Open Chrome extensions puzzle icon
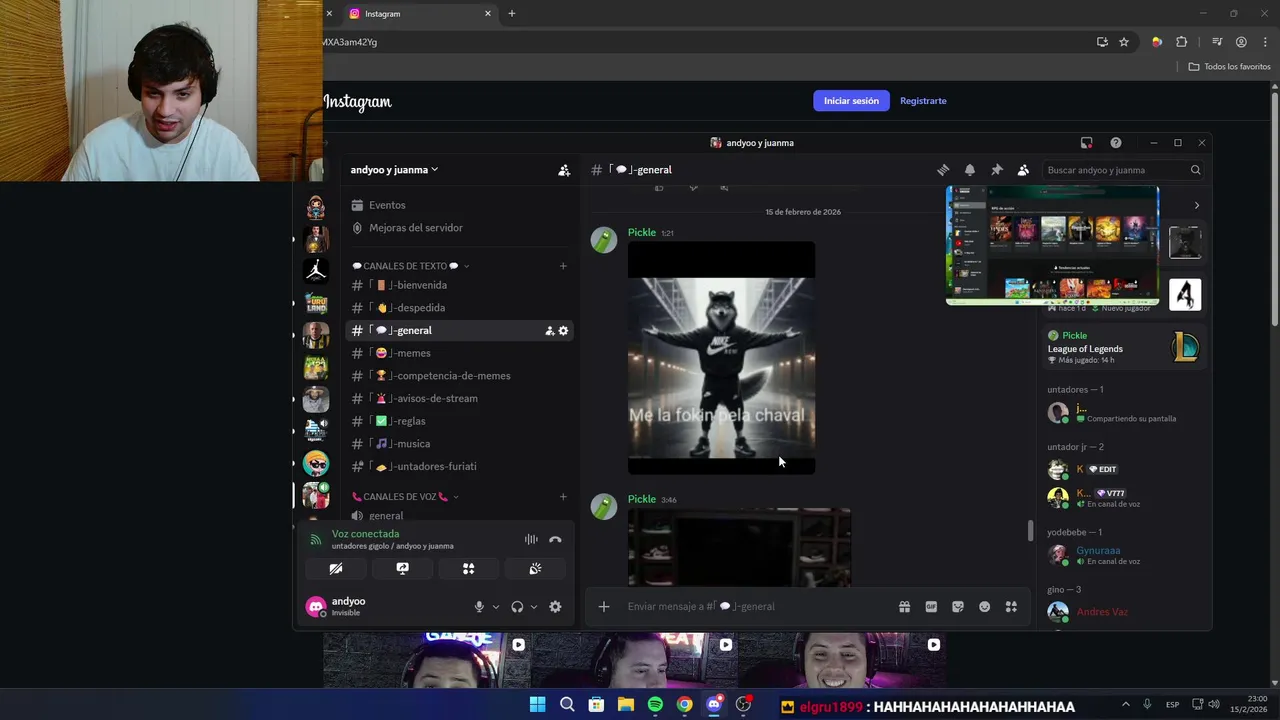 click(1182, 42)
